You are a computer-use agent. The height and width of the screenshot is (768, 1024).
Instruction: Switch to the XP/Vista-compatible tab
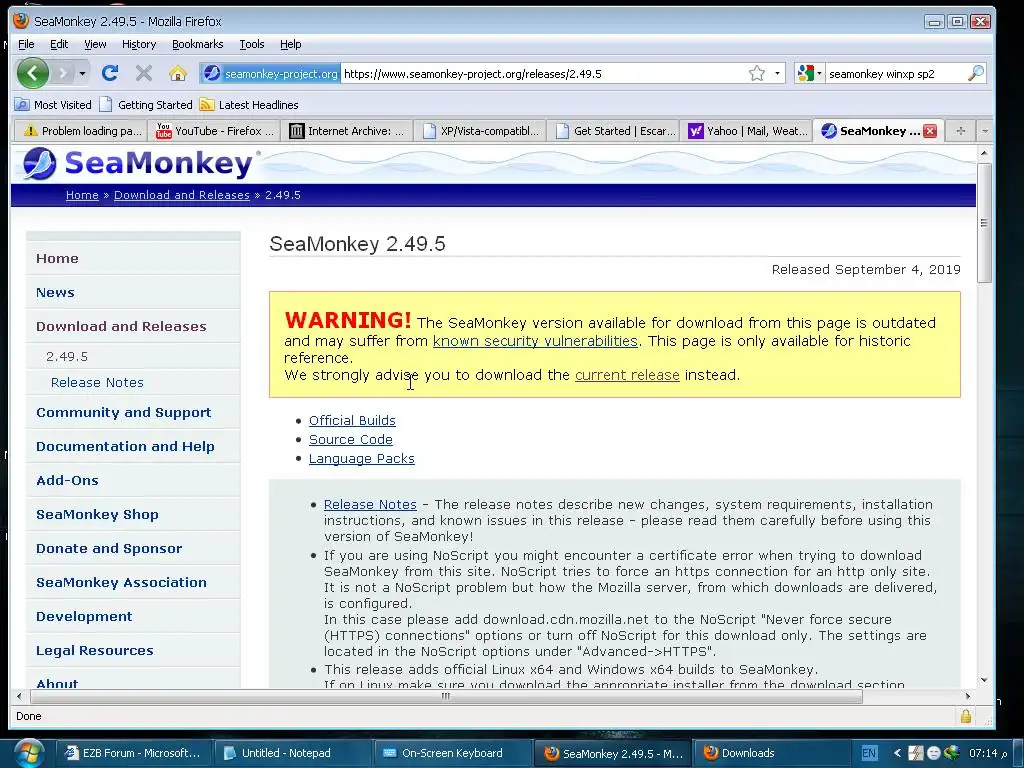480,131
